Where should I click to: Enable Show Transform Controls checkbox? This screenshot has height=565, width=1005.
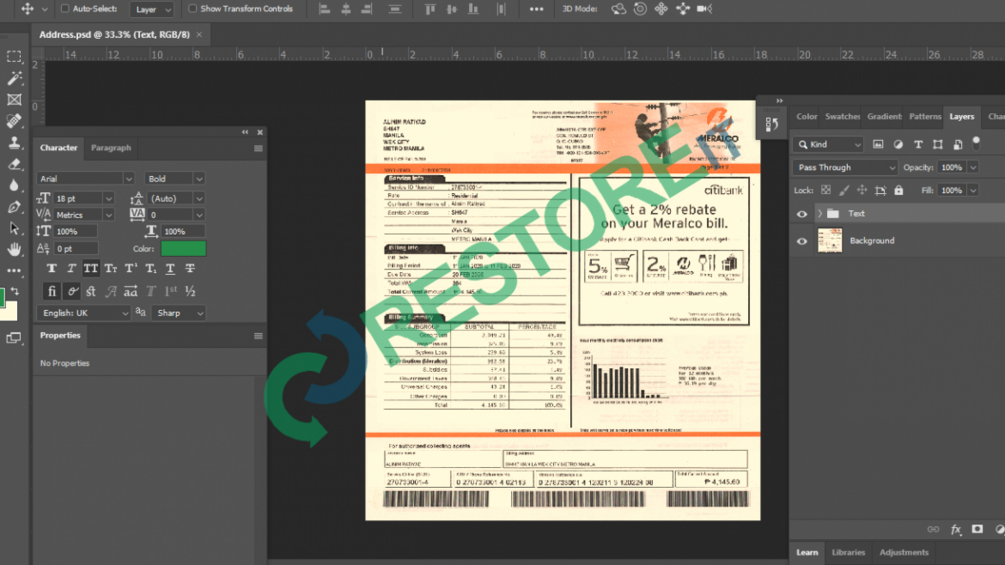[192, 9]
